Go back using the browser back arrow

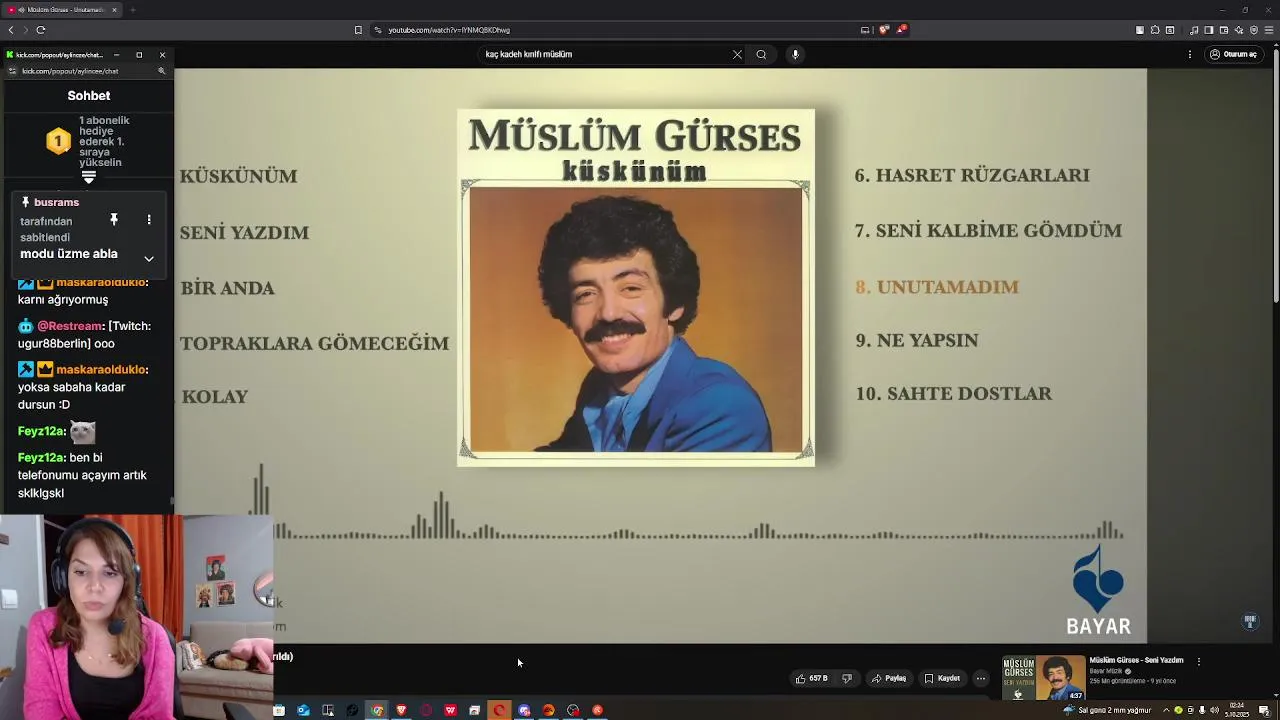coord(11,30)
